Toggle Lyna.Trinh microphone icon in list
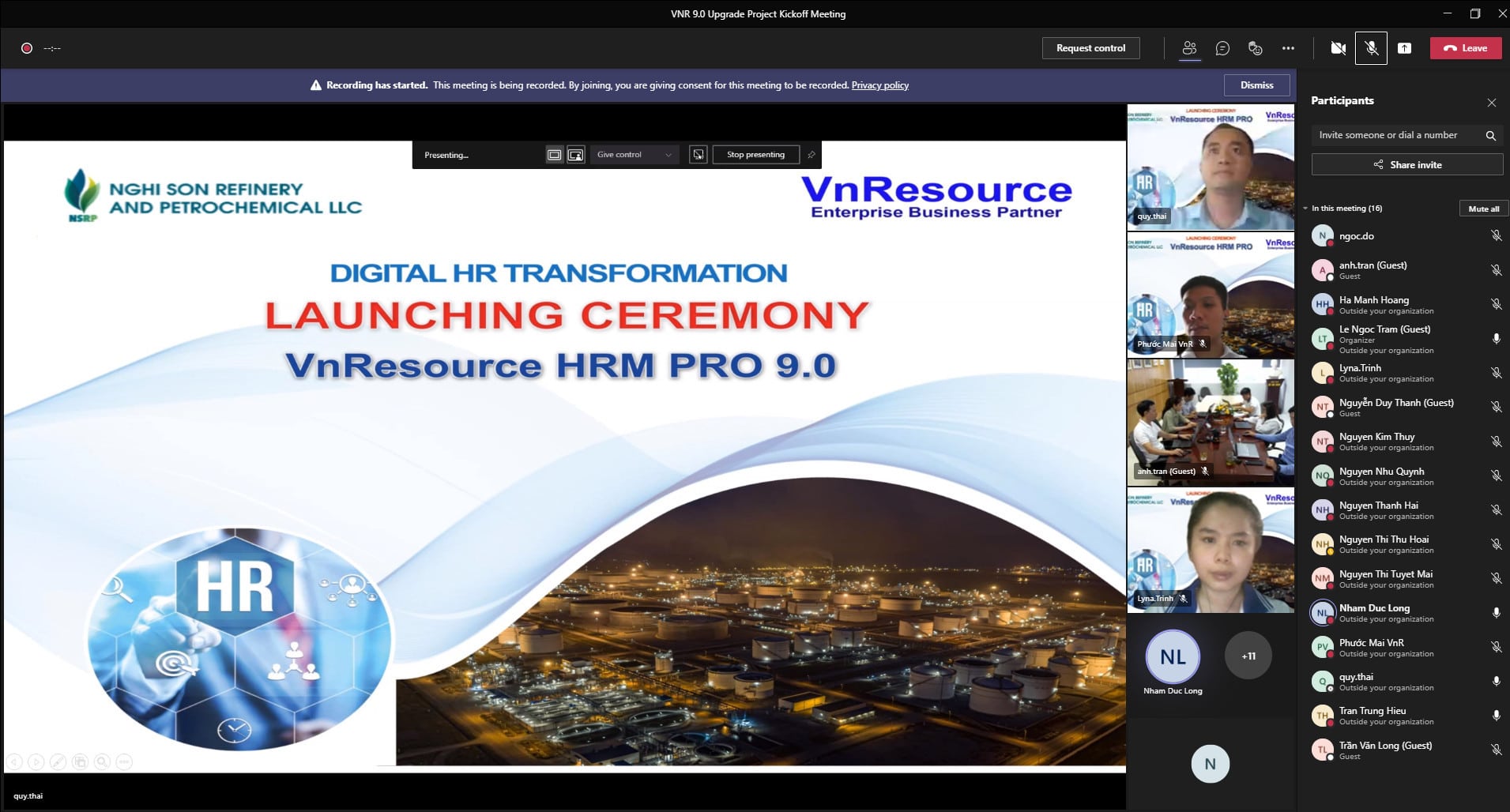This screenshot has height=812, width=1510. [x=1496, y=373]
